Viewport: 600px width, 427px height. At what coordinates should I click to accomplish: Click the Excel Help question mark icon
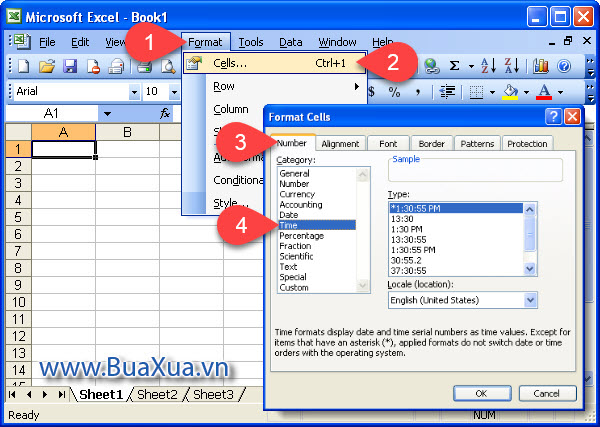[x=564, y=66]
